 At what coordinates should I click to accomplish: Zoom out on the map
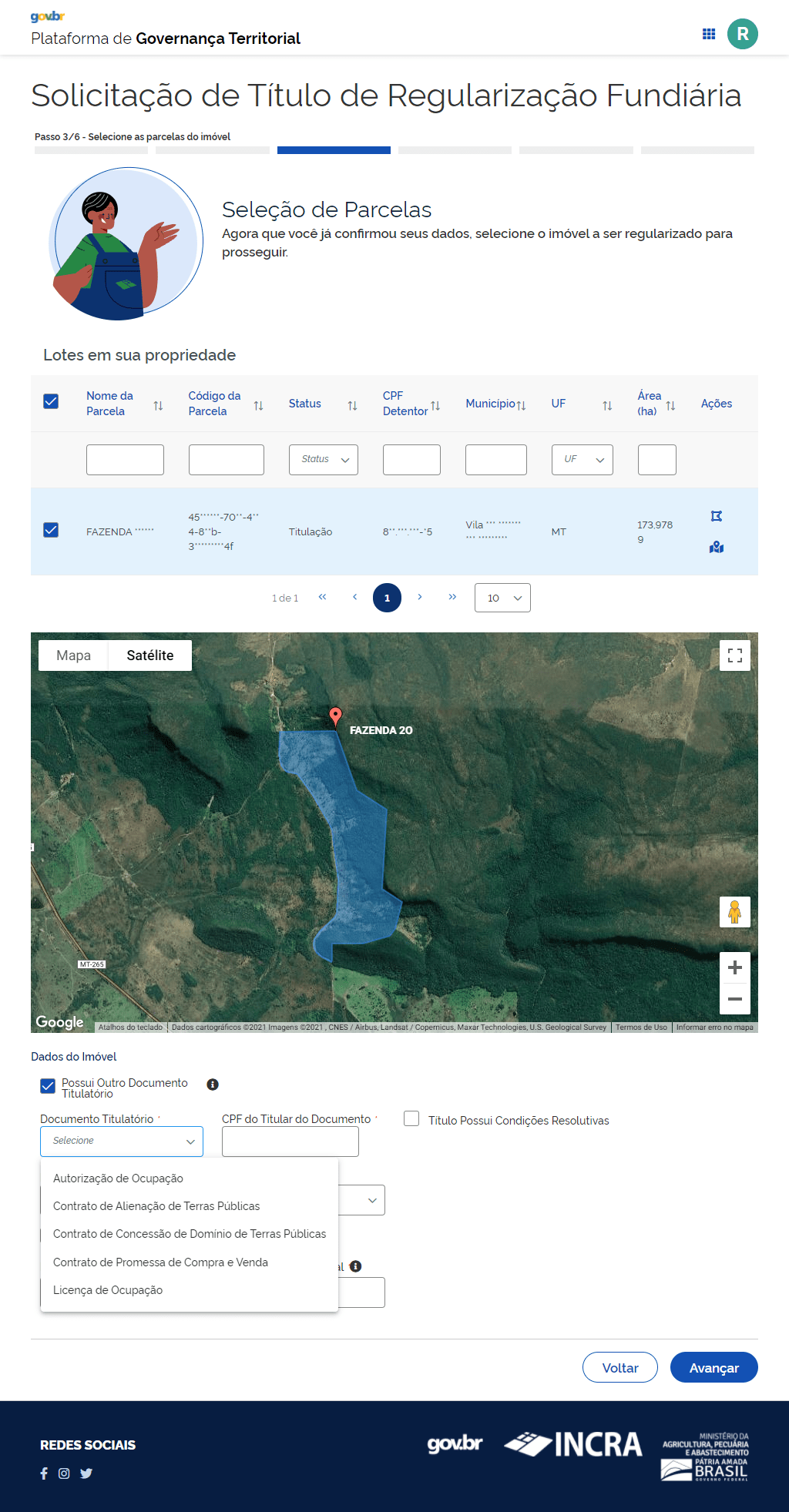(734, 999)
